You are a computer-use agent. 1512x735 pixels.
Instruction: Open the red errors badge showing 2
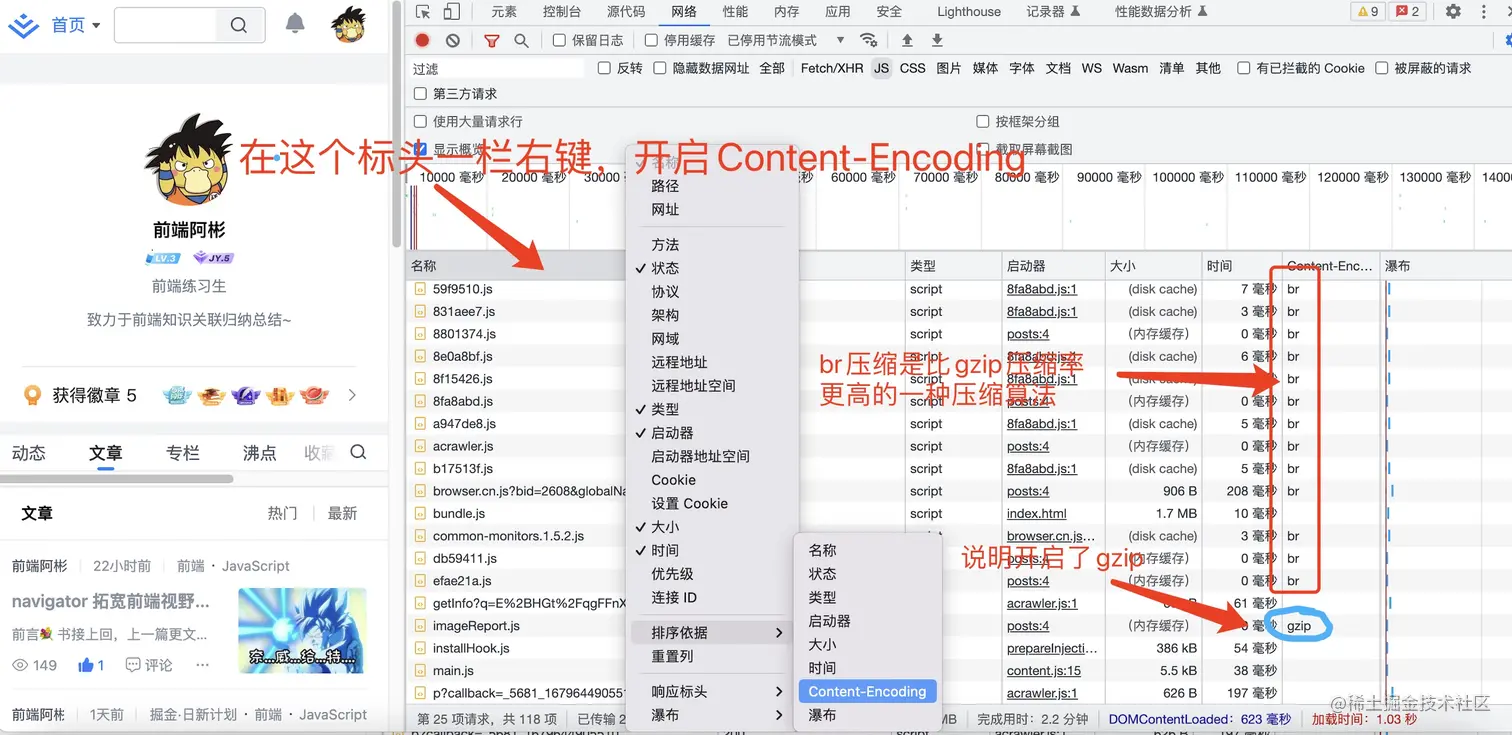[x=1407, y=12]
